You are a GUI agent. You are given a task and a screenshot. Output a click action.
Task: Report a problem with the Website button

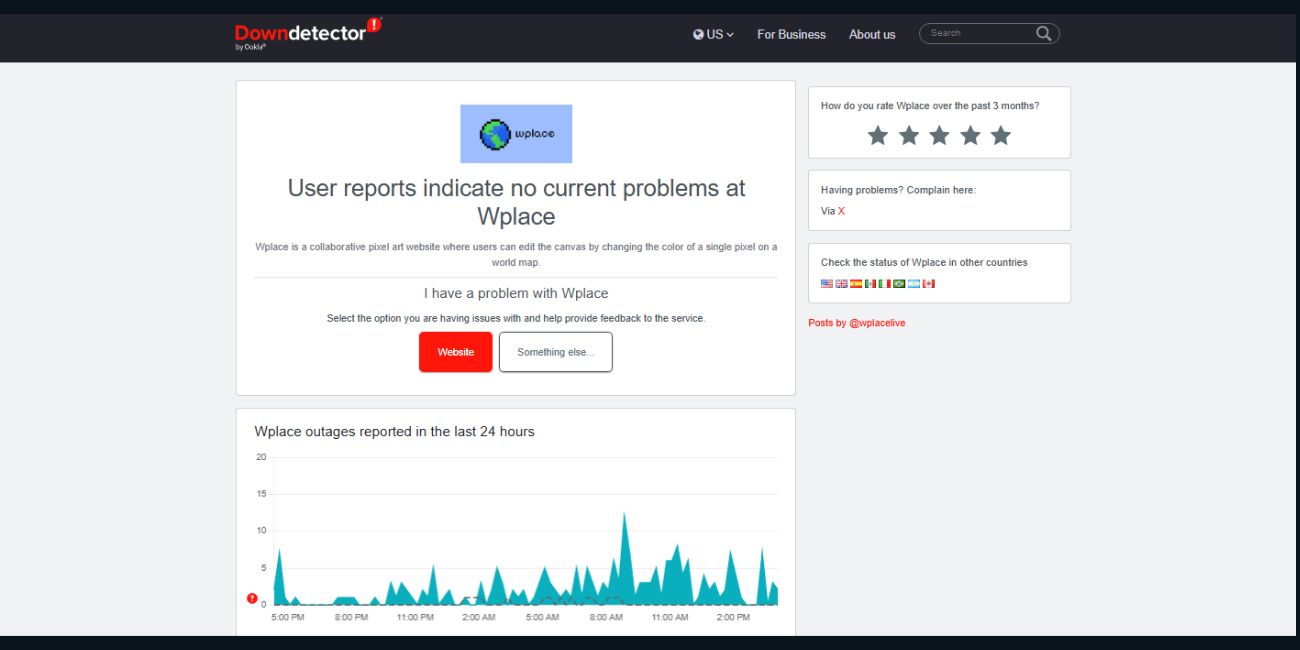click(x=455, y=351)
